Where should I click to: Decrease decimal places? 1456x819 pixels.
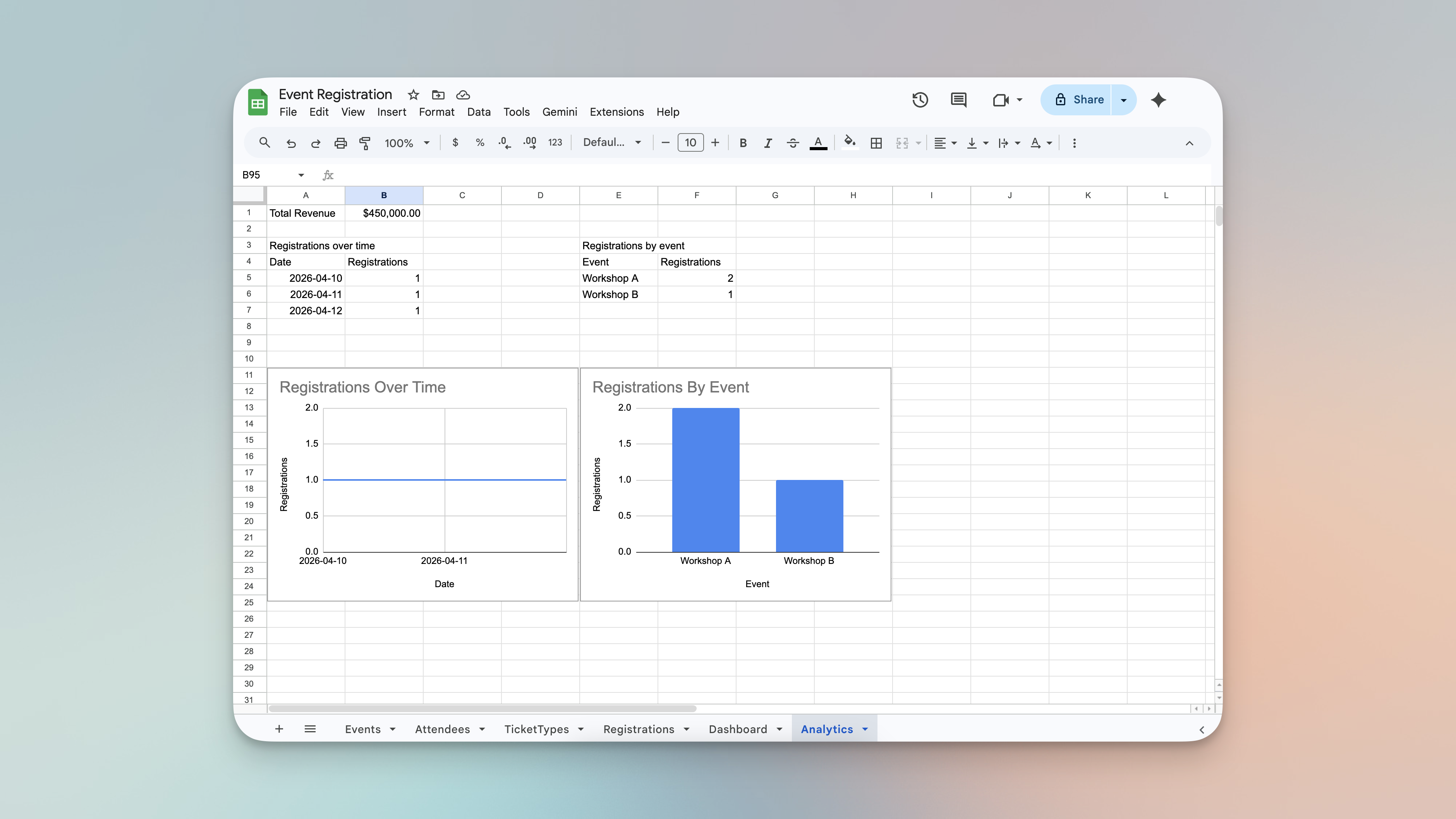pyautogui.click(x=505, y=143)
